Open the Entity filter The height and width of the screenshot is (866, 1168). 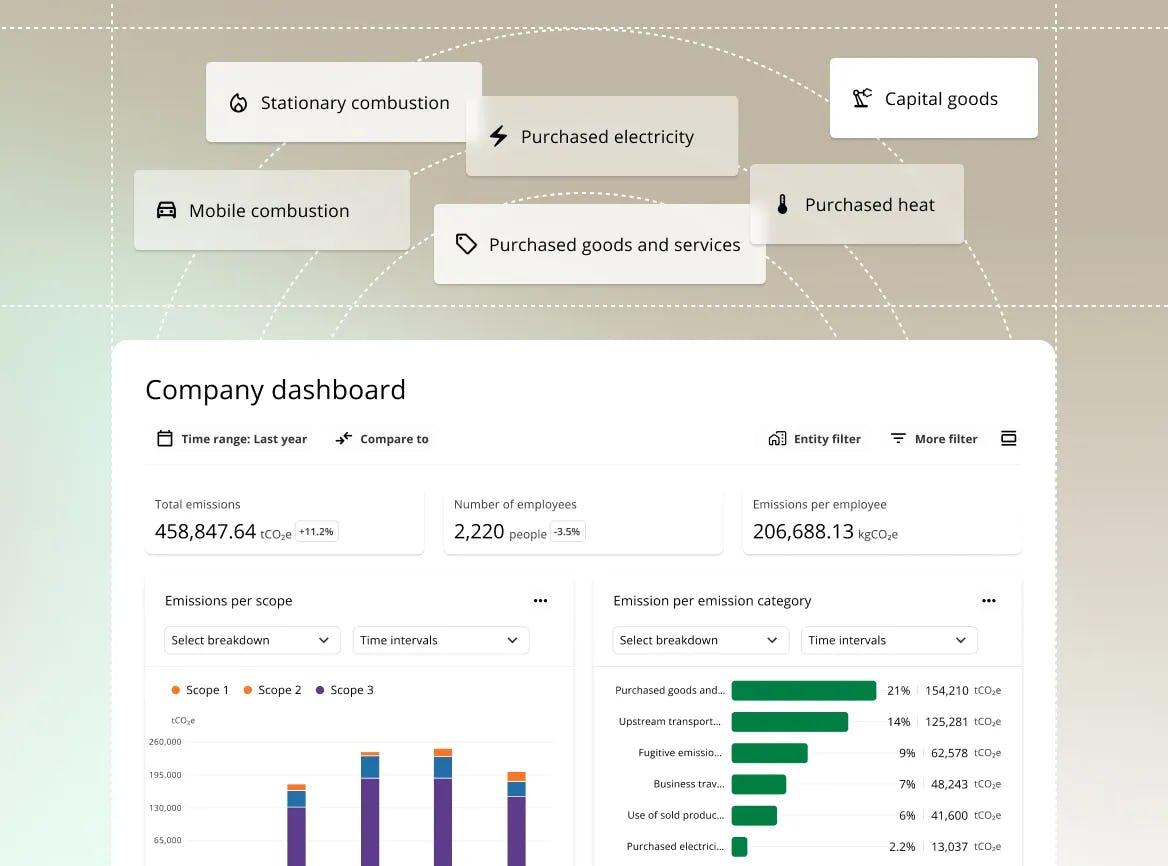coord(814,438)
